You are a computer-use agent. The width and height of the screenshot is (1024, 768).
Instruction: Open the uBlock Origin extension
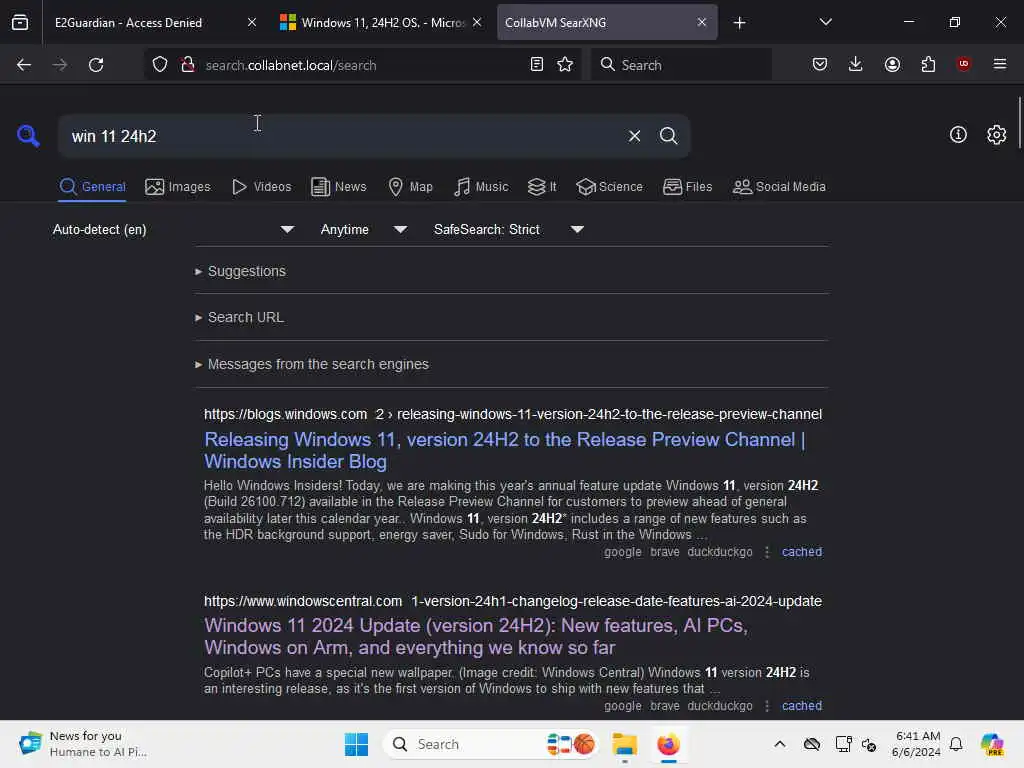[x=963, y=64]
